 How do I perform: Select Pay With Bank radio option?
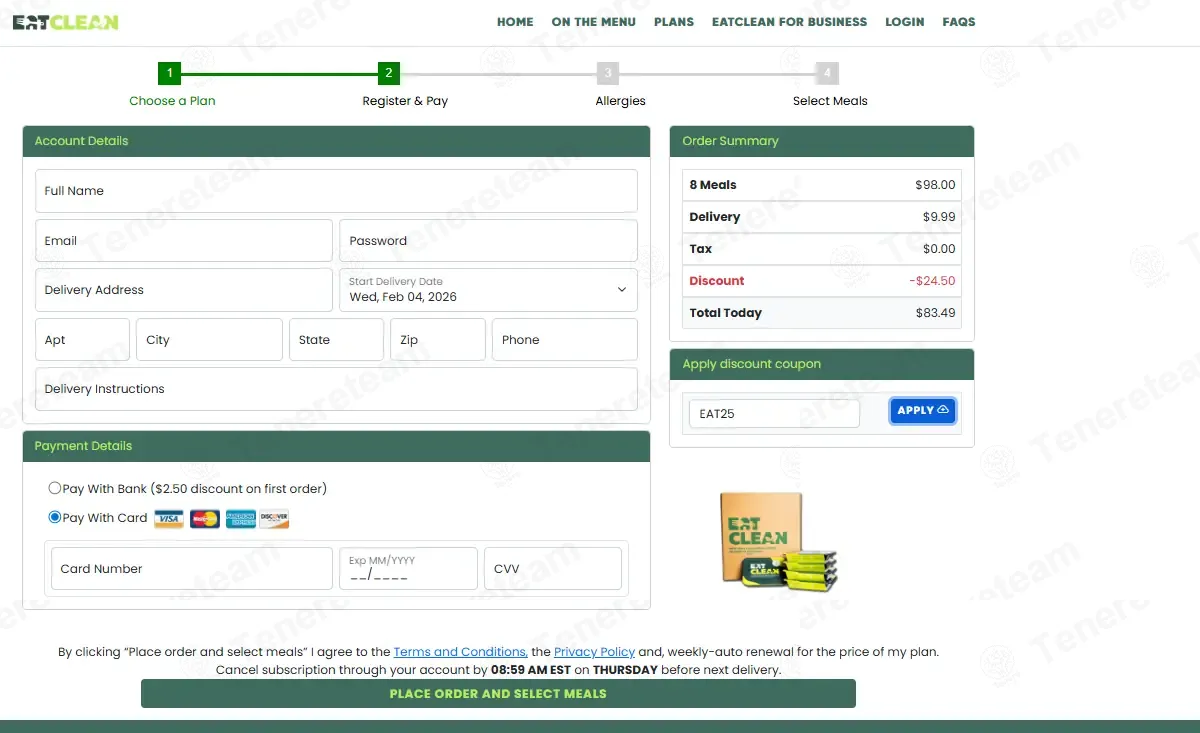click(x=55, y=489)
